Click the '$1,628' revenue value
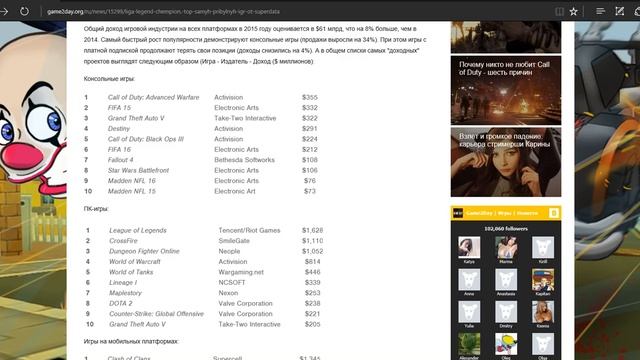 click(x=312, y=230)
